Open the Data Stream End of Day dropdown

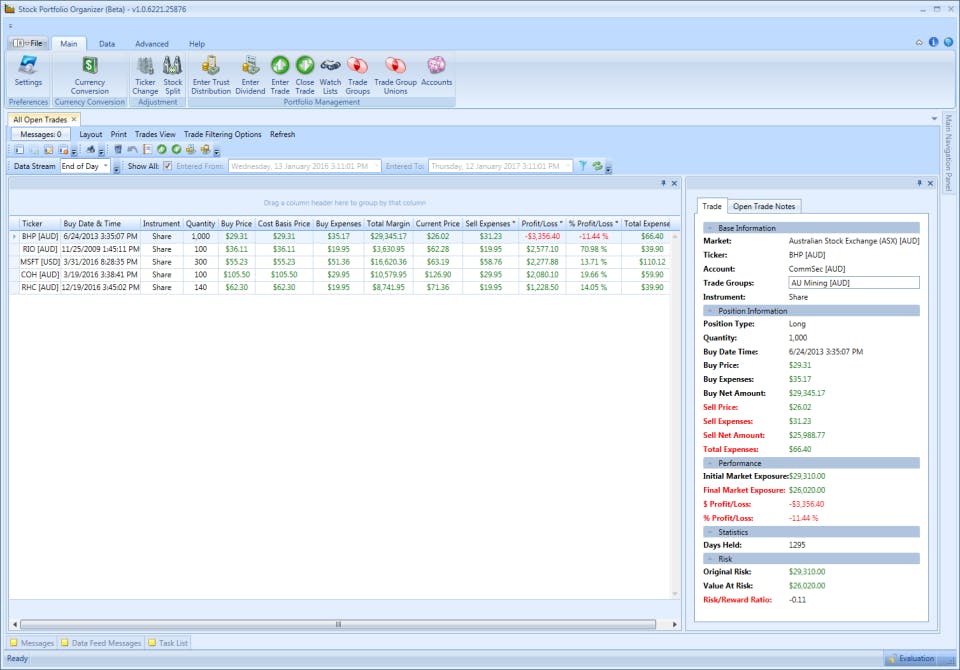(105, 166)
